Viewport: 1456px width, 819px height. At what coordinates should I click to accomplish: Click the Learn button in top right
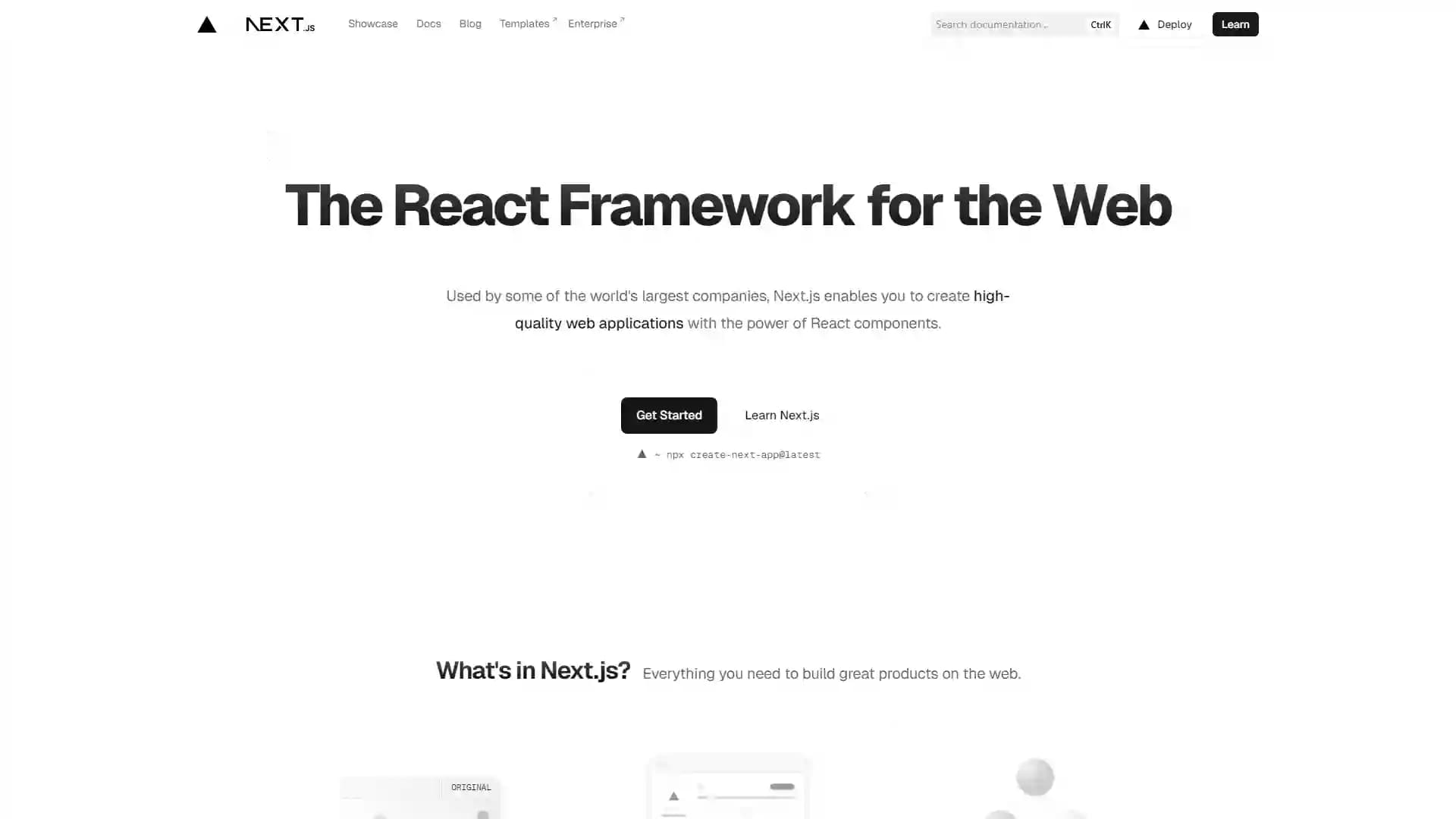click(x=1235, y=24)
